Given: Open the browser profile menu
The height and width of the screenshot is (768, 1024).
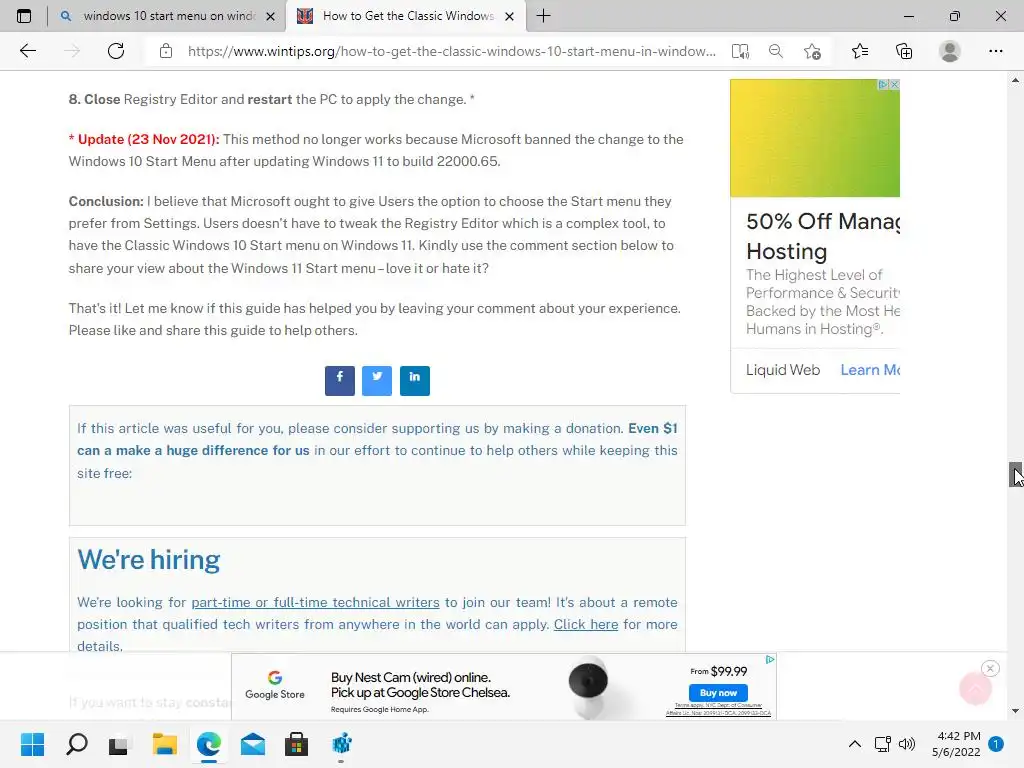Looking at the screenshot, I should coord(950,51).
